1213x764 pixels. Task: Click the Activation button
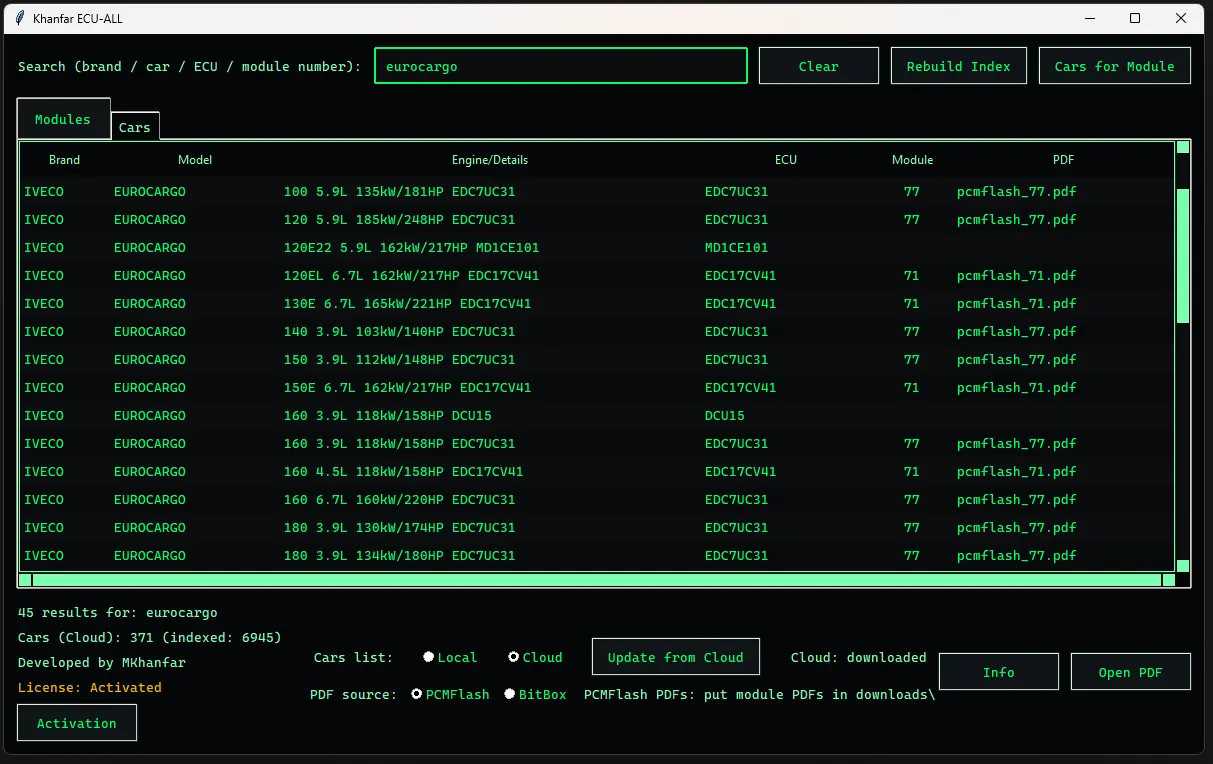76,722
